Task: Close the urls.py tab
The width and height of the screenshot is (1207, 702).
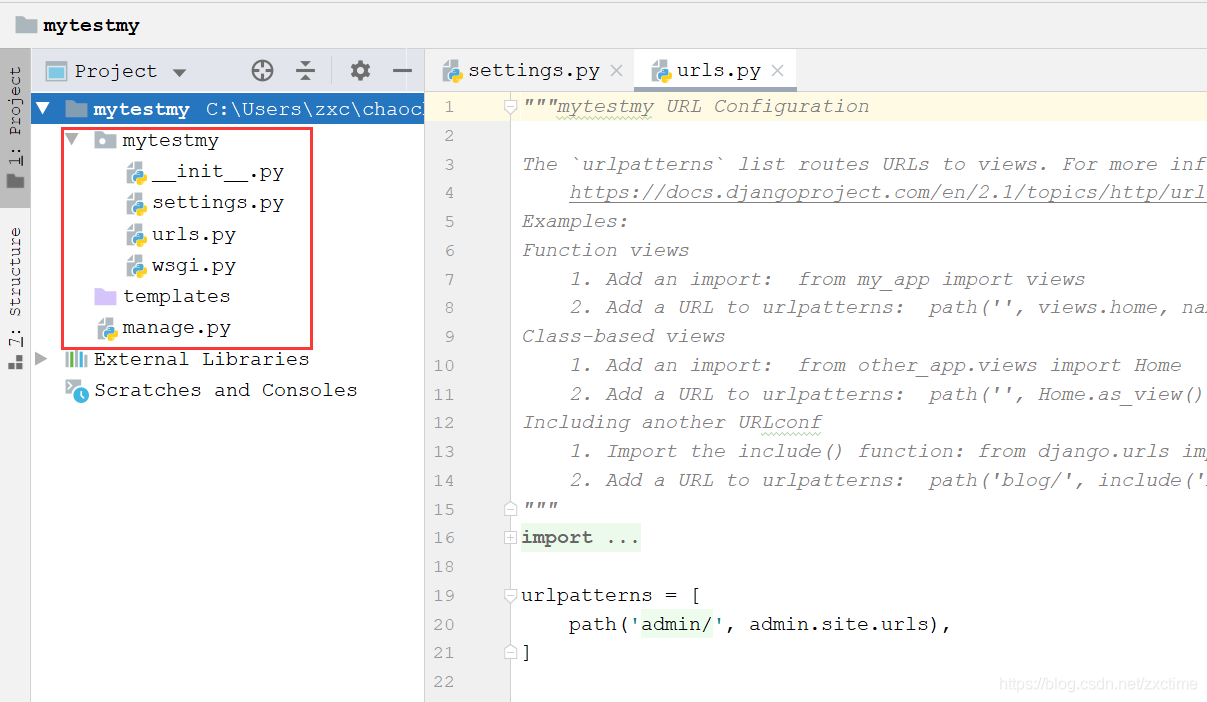Action: click(x=777, y=71)
